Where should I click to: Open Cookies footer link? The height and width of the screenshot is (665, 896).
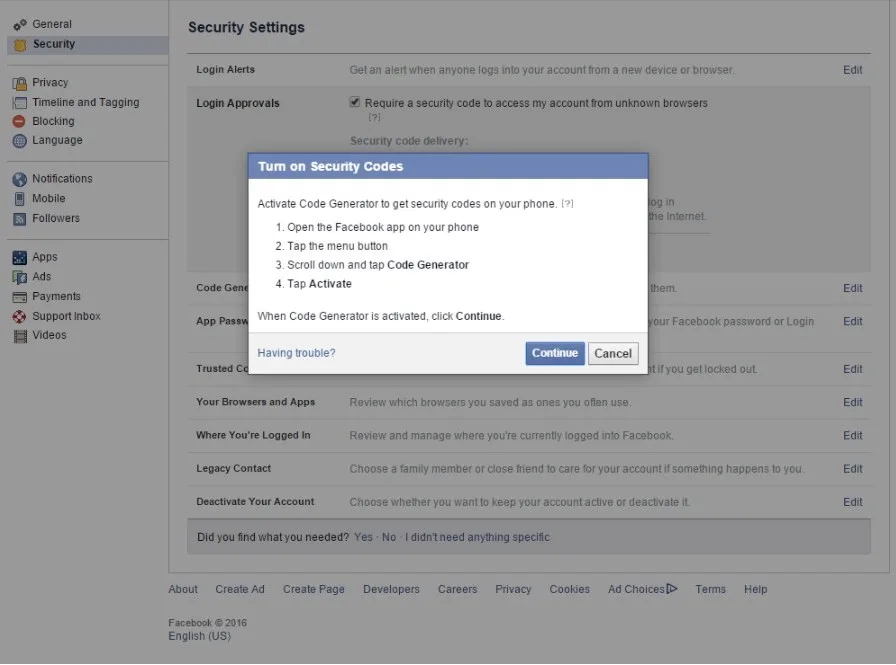tap(570, 589)
